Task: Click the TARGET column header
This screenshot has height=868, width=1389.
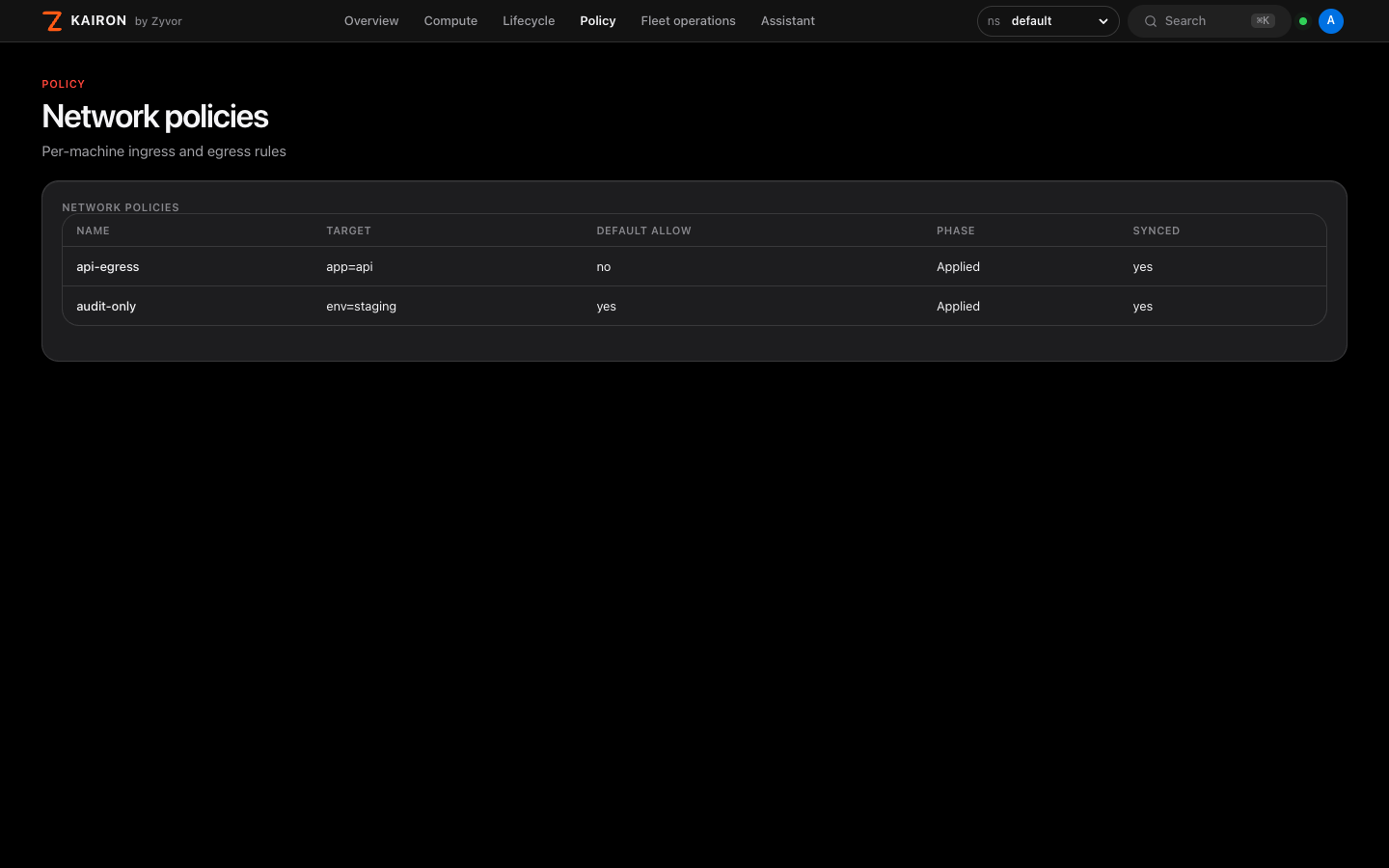Action: click(348, 231)
